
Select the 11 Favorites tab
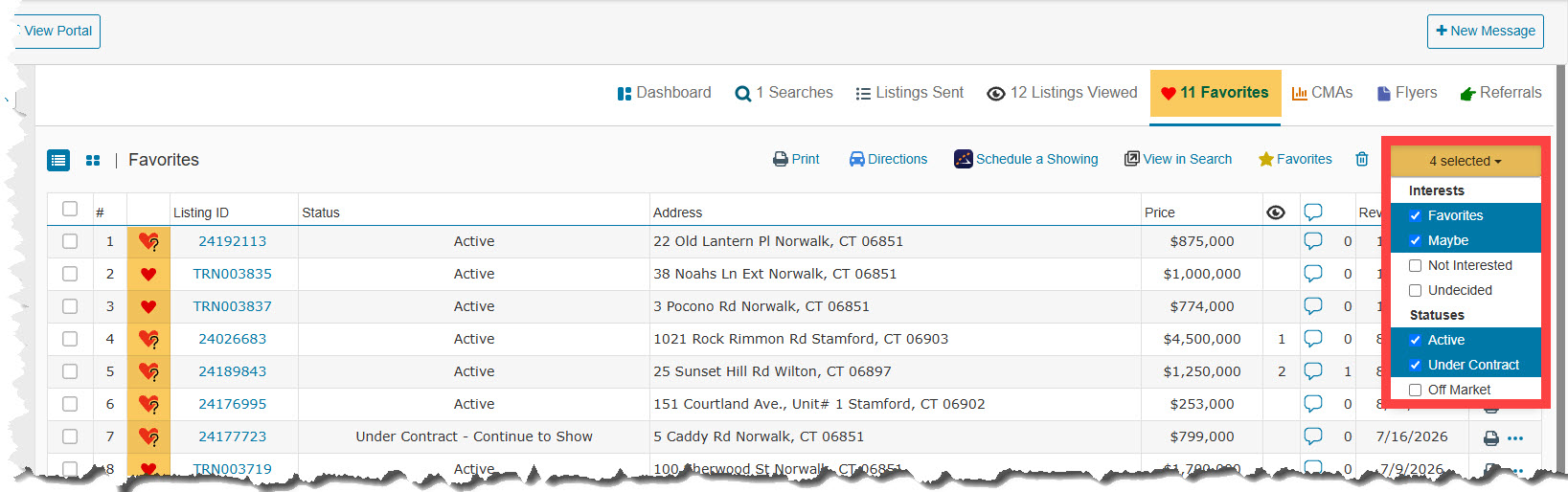point(1216,95)
